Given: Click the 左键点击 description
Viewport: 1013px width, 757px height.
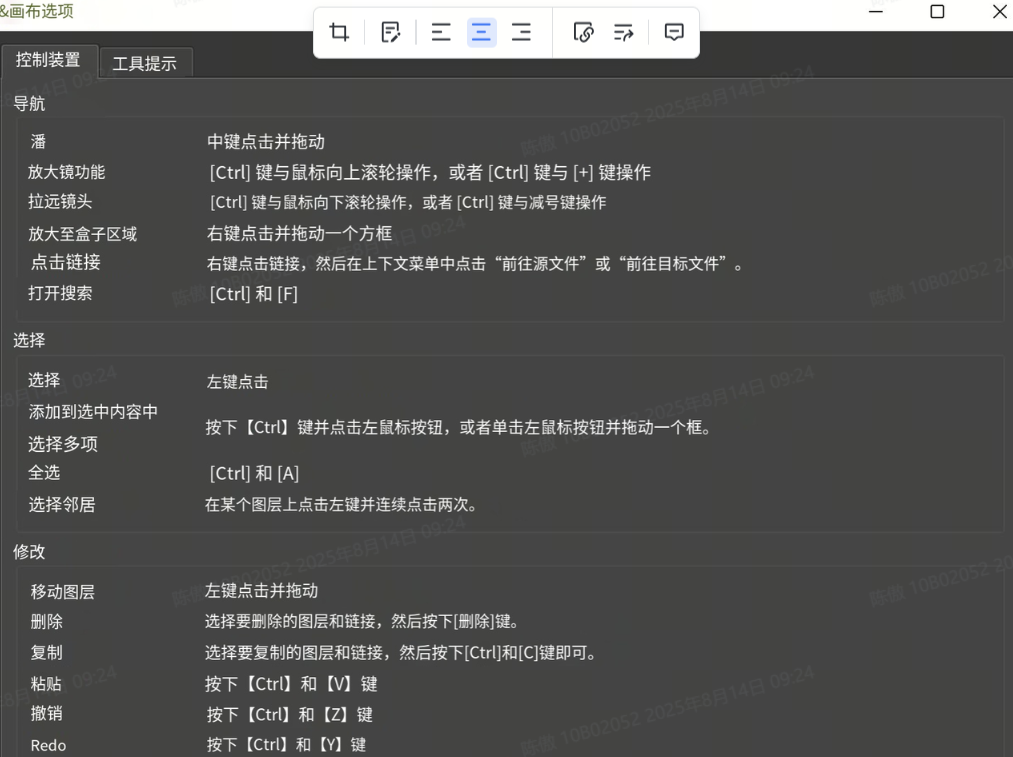Looking at the screenshot, I should coord(237,382).
